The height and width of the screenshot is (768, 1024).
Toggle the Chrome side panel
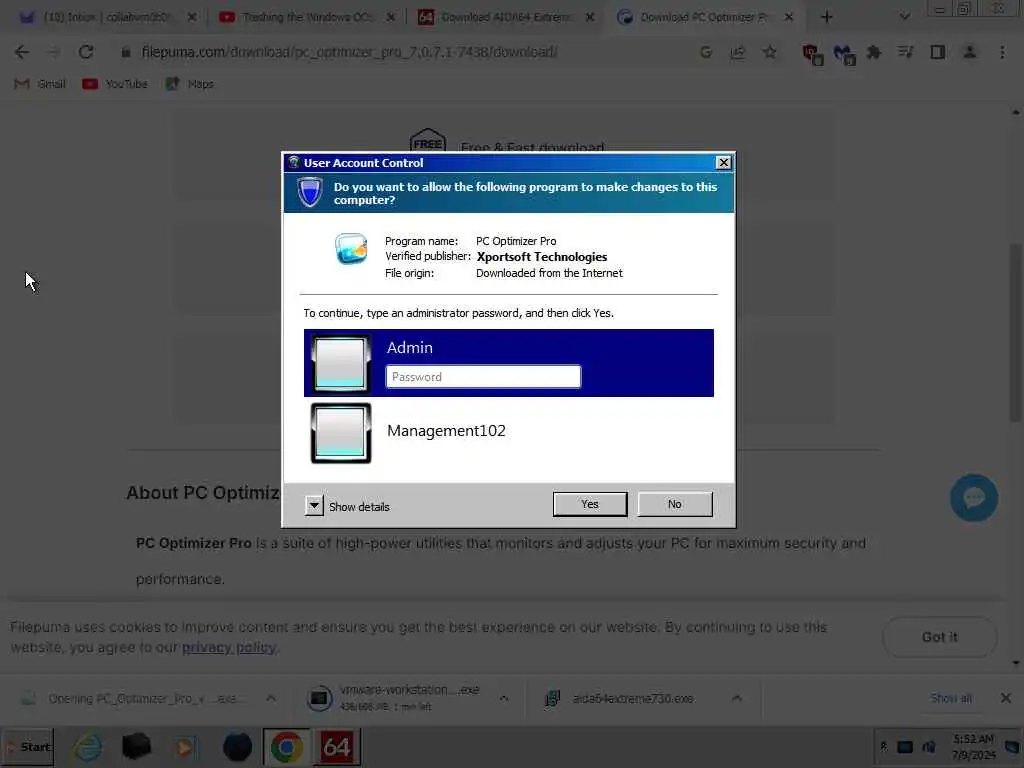click(x=938, y=52)
